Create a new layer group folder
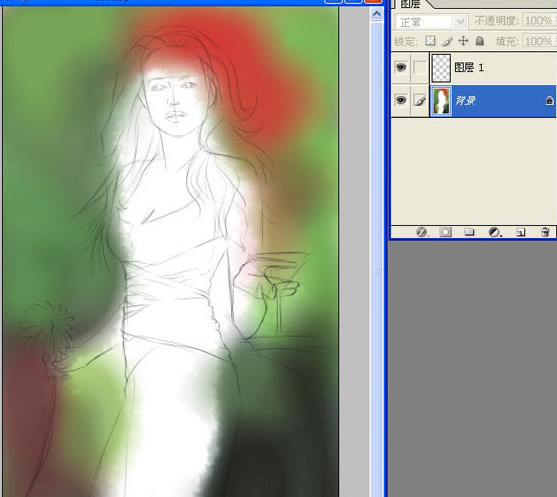 pos(469,232)
